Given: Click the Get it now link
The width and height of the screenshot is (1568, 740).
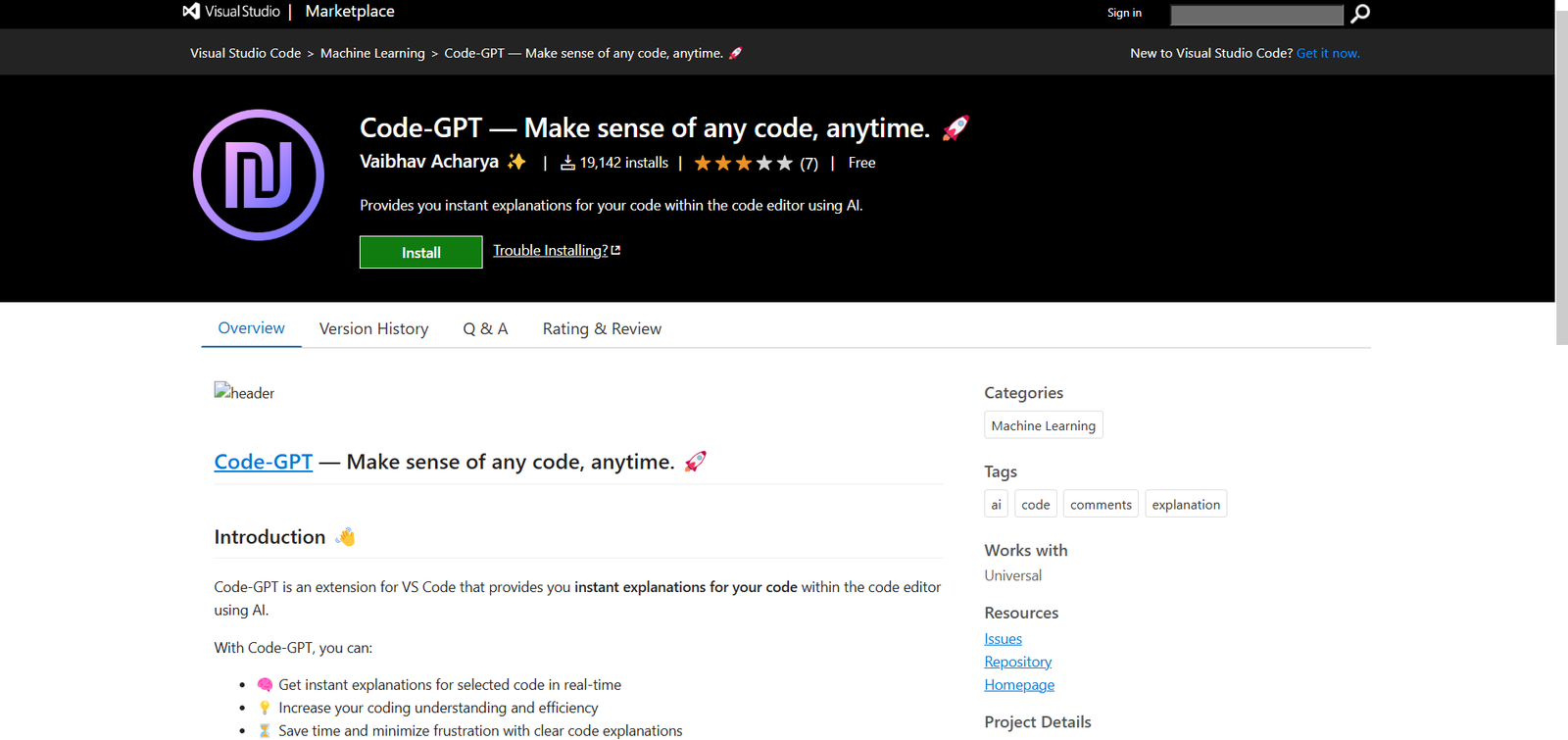Looking at the screenshot, I should pyautogui.click(x=1328, y=53).
